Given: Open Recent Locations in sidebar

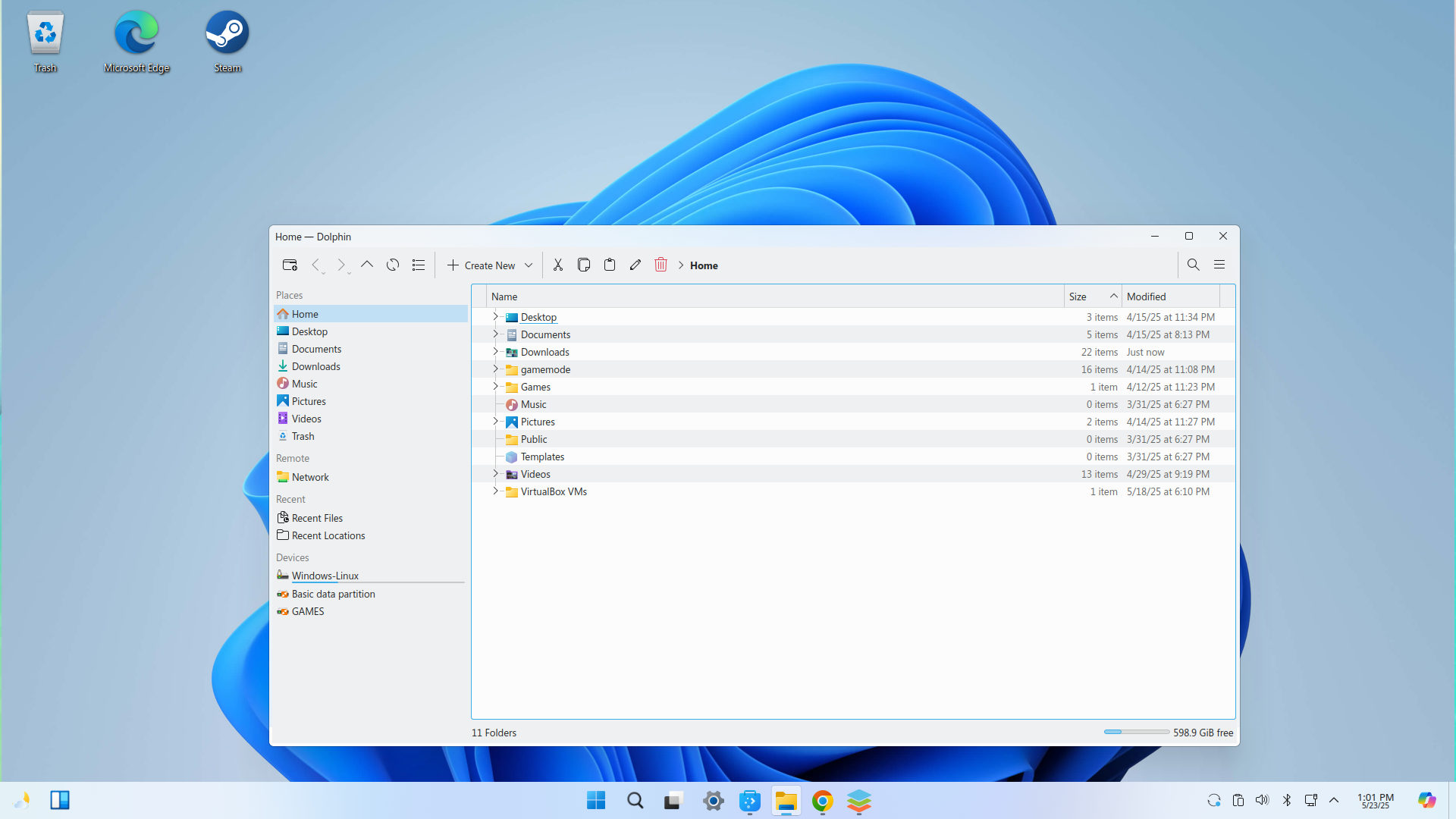Looking at the screenshot, I should tap(371, 535).
